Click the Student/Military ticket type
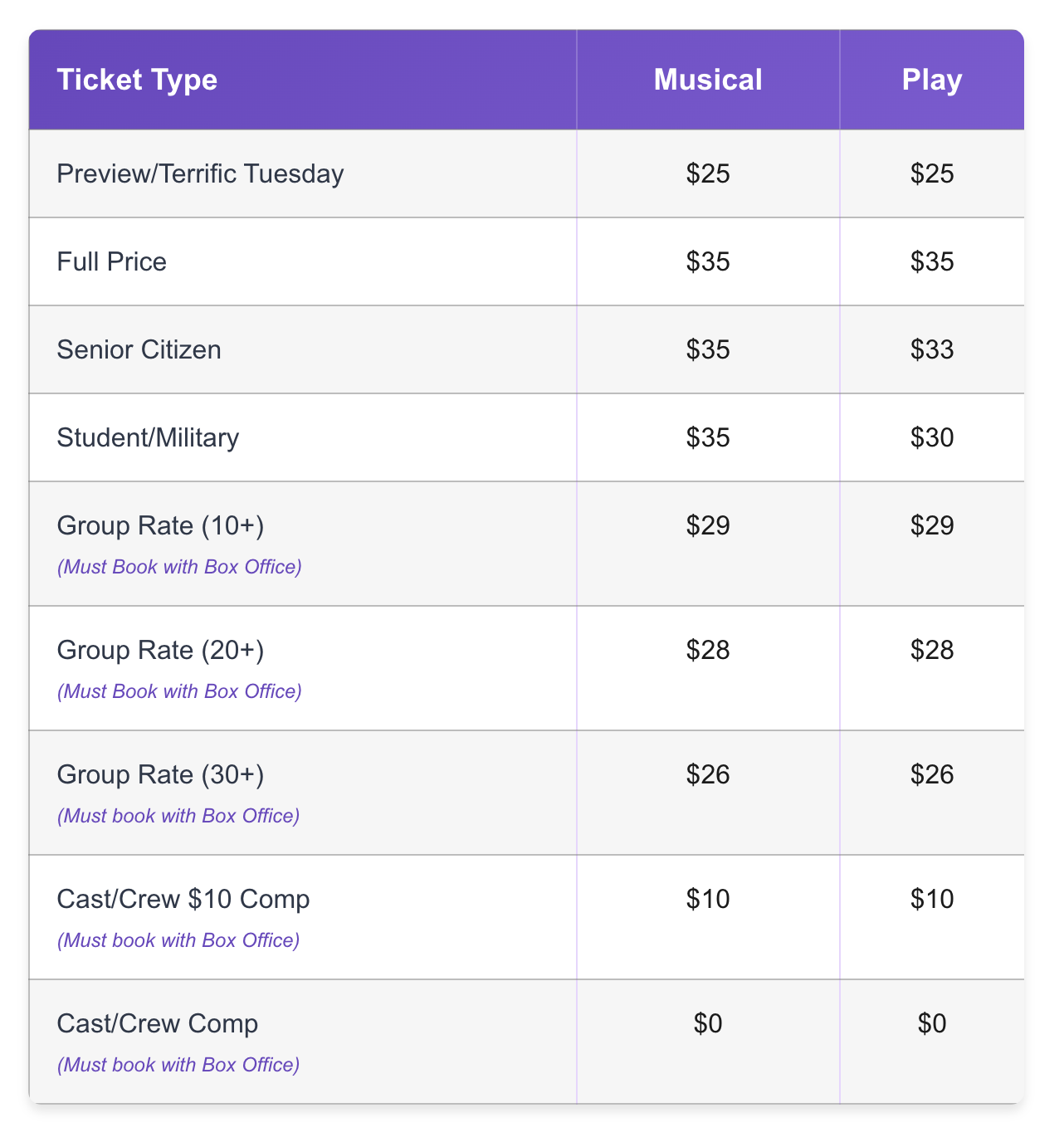1064x1142 pixels. (148, 437)
